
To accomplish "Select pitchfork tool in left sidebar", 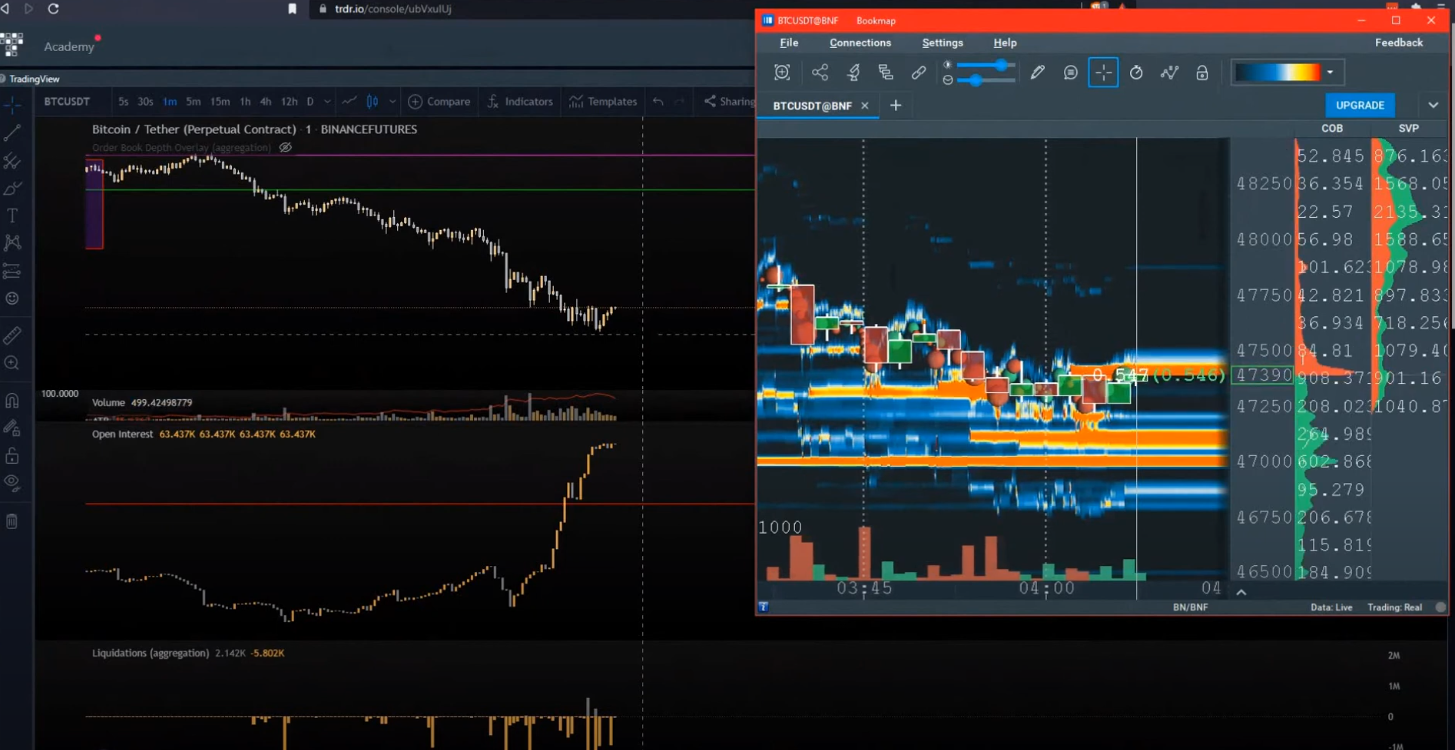I will [x=12, y=160].
